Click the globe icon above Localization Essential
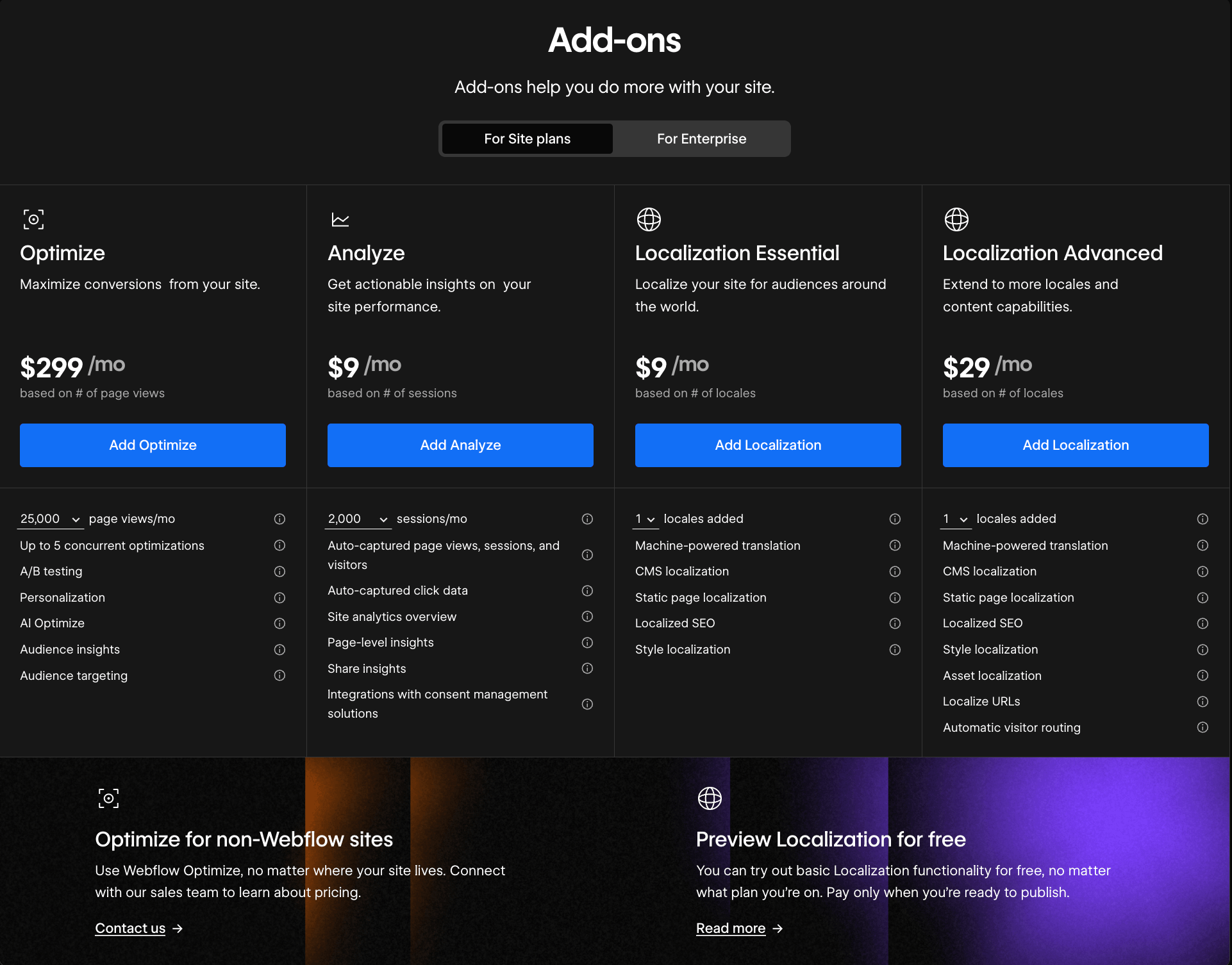Screen dimensions: 1232x965 point(649,220)
